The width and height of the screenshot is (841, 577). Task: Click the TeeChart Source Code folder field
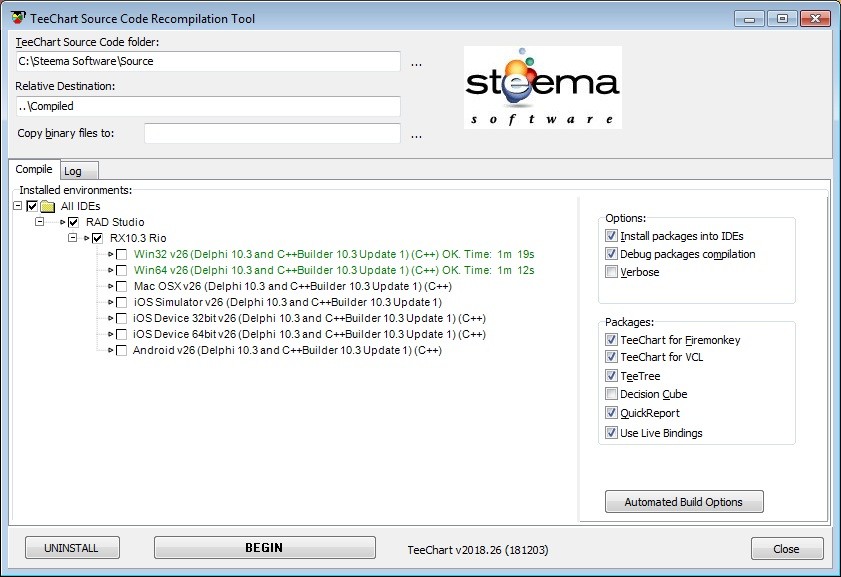[208, 61]
